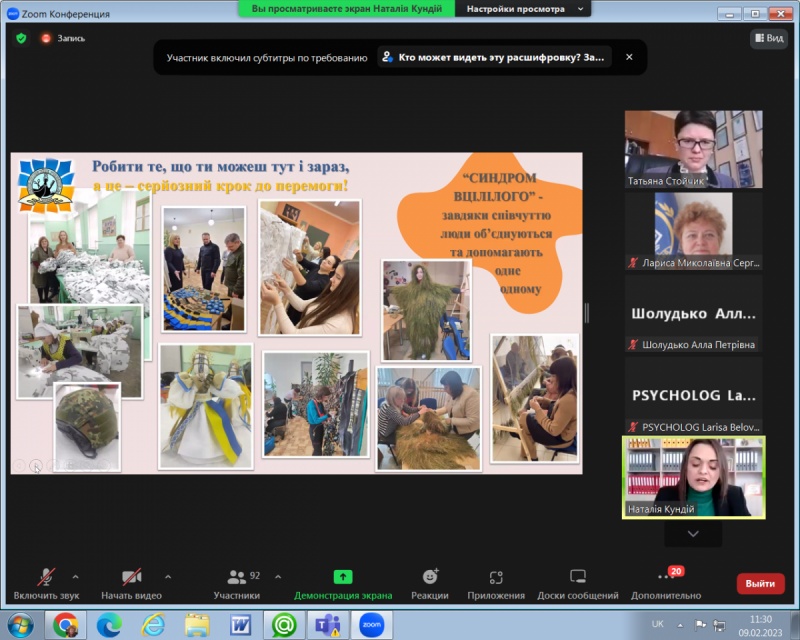Open the Reactions emoji panel
800x640 pixels.
pos(430,584)
